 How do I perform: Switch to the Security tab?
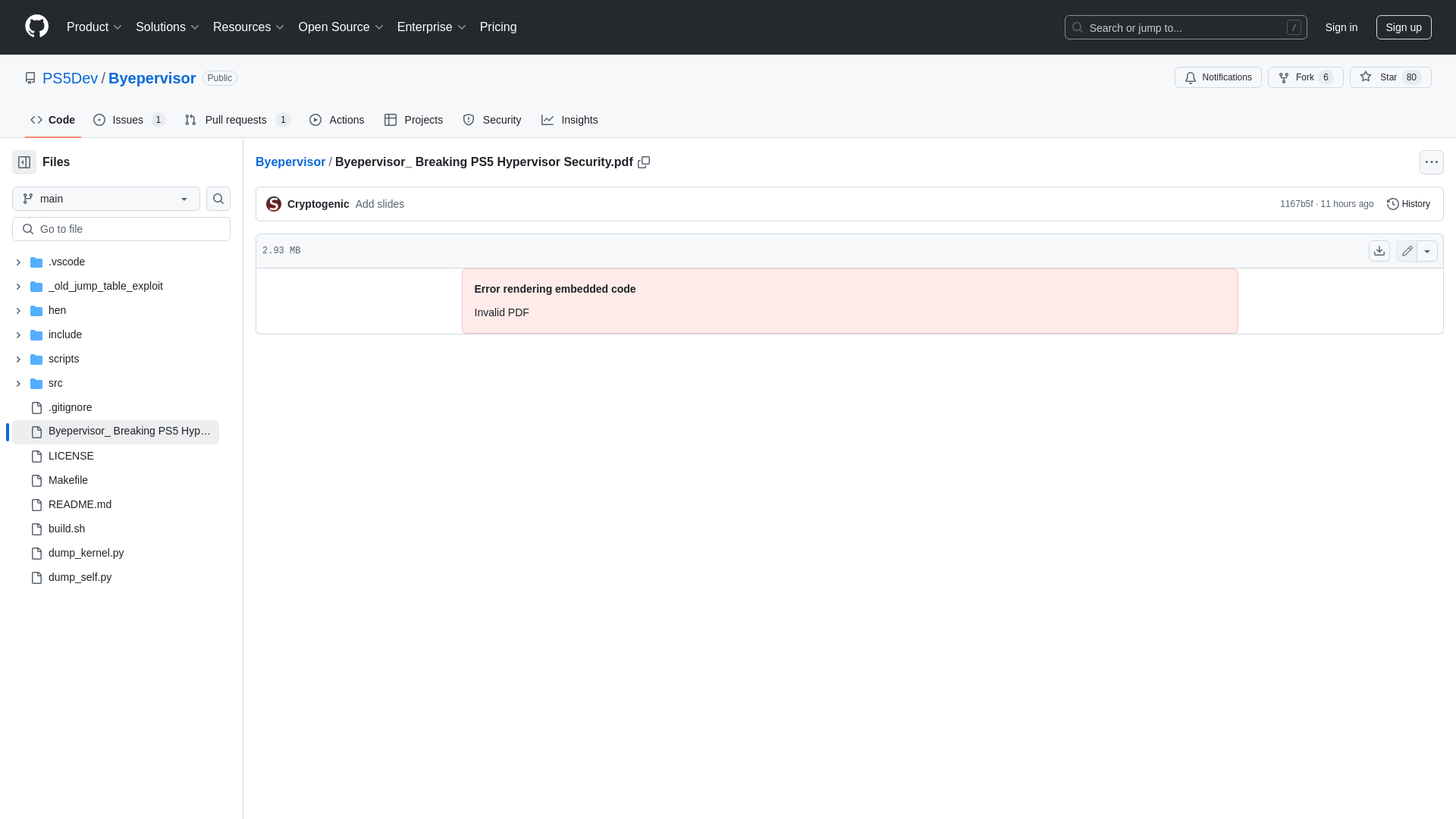492,120
